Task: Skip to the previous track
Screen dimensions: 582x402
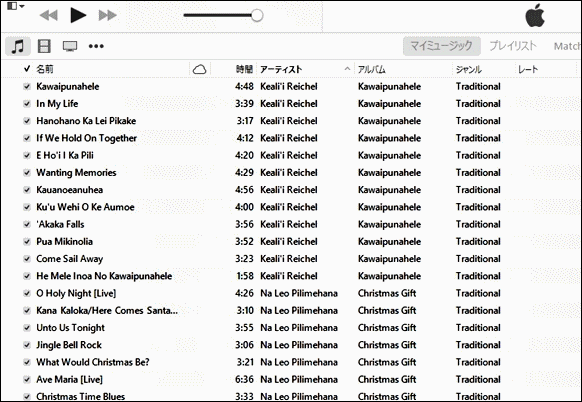Action: (49, 15)
